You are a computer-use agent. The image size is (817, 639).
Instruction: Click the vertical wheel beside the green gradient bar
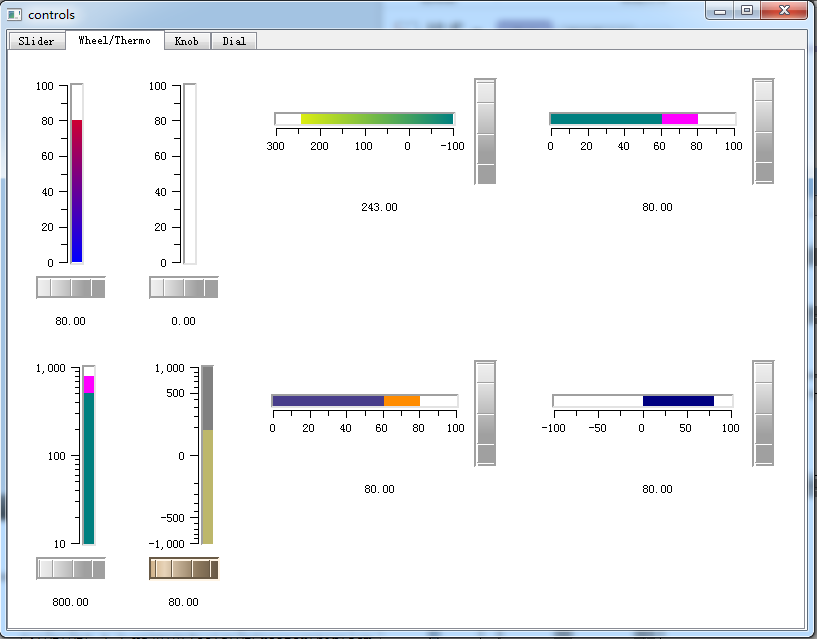pos(485,131)
